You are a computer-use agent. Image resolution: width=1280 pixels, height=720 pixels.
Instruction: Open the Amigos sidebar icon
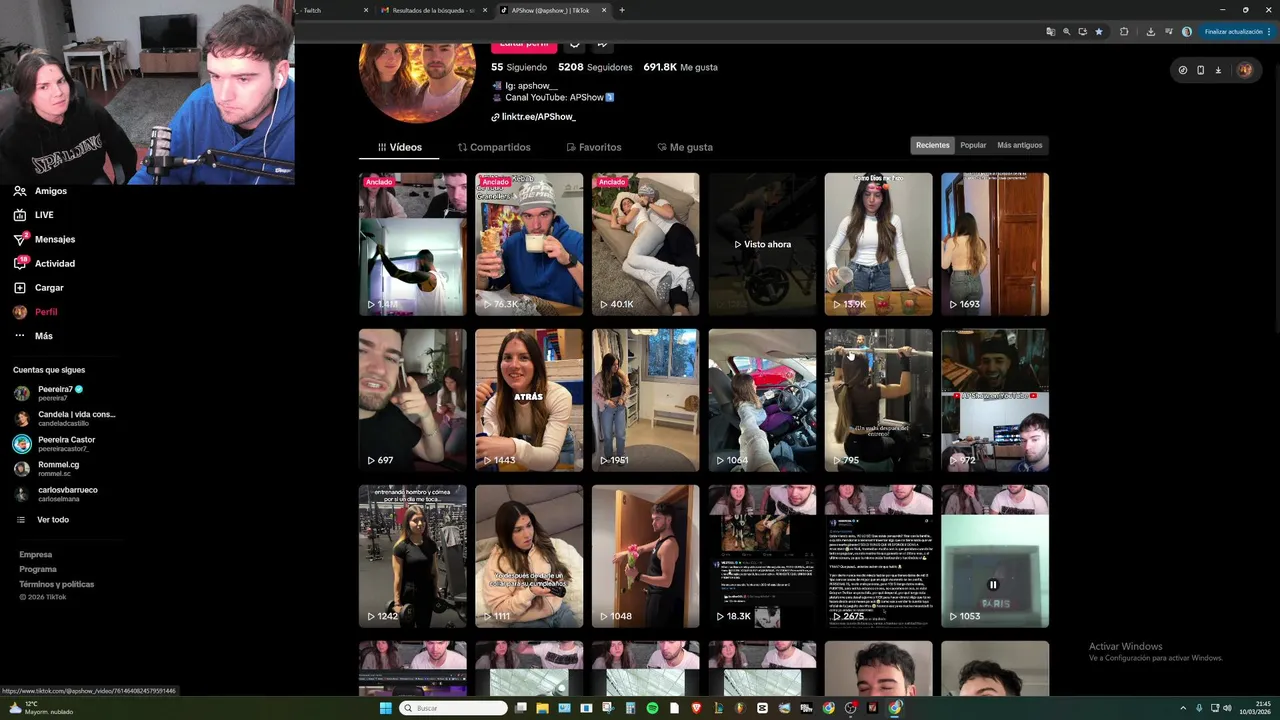[x=20, y=191]
